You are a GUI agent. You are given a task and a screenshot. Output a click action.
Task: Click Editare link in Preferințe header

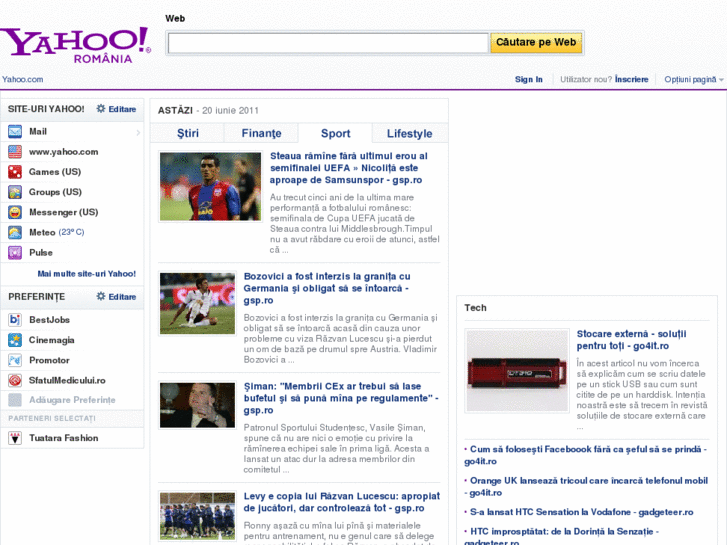122,297
